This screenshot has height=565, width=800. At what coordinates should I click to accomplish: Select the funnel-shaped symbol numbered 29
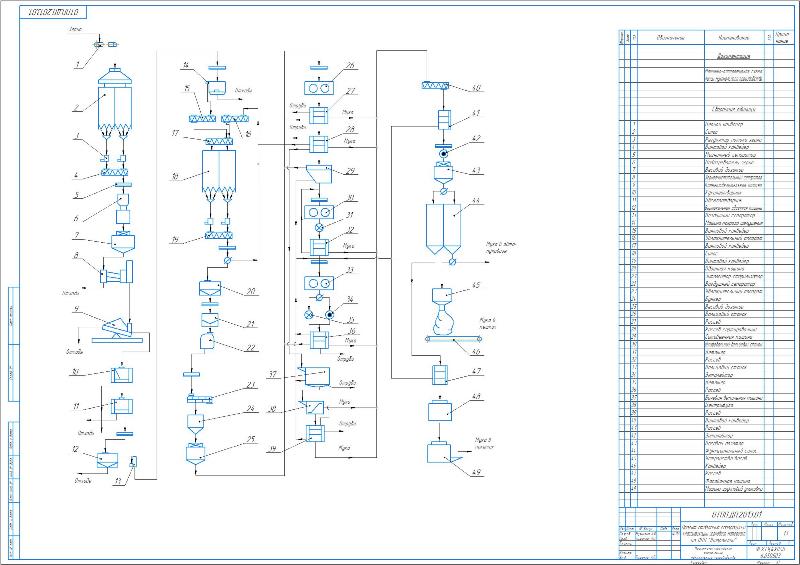point(319,175)
